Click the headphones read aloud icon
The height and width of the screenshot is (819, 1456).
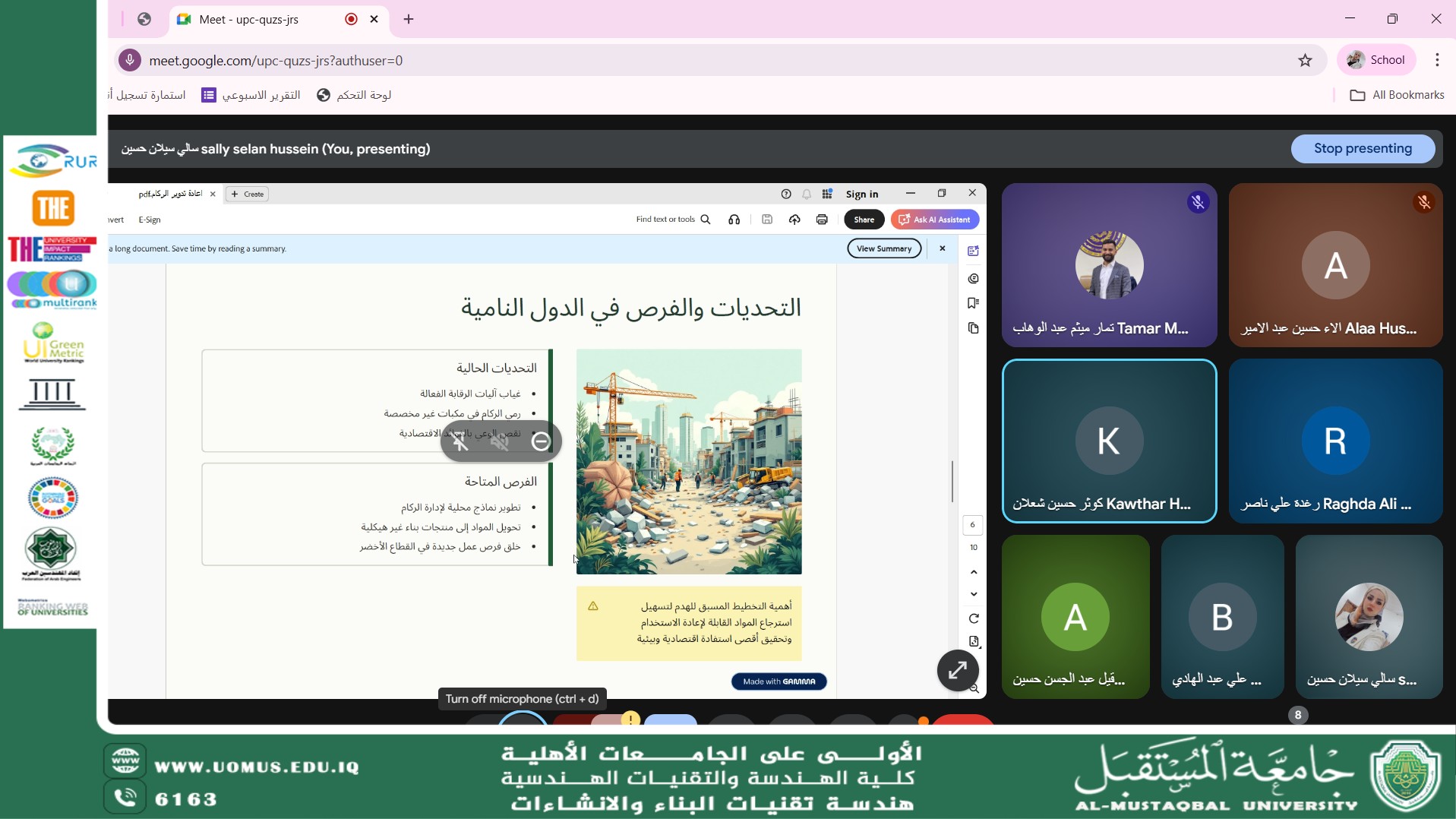pyautogui.click(x=734, y=220)
